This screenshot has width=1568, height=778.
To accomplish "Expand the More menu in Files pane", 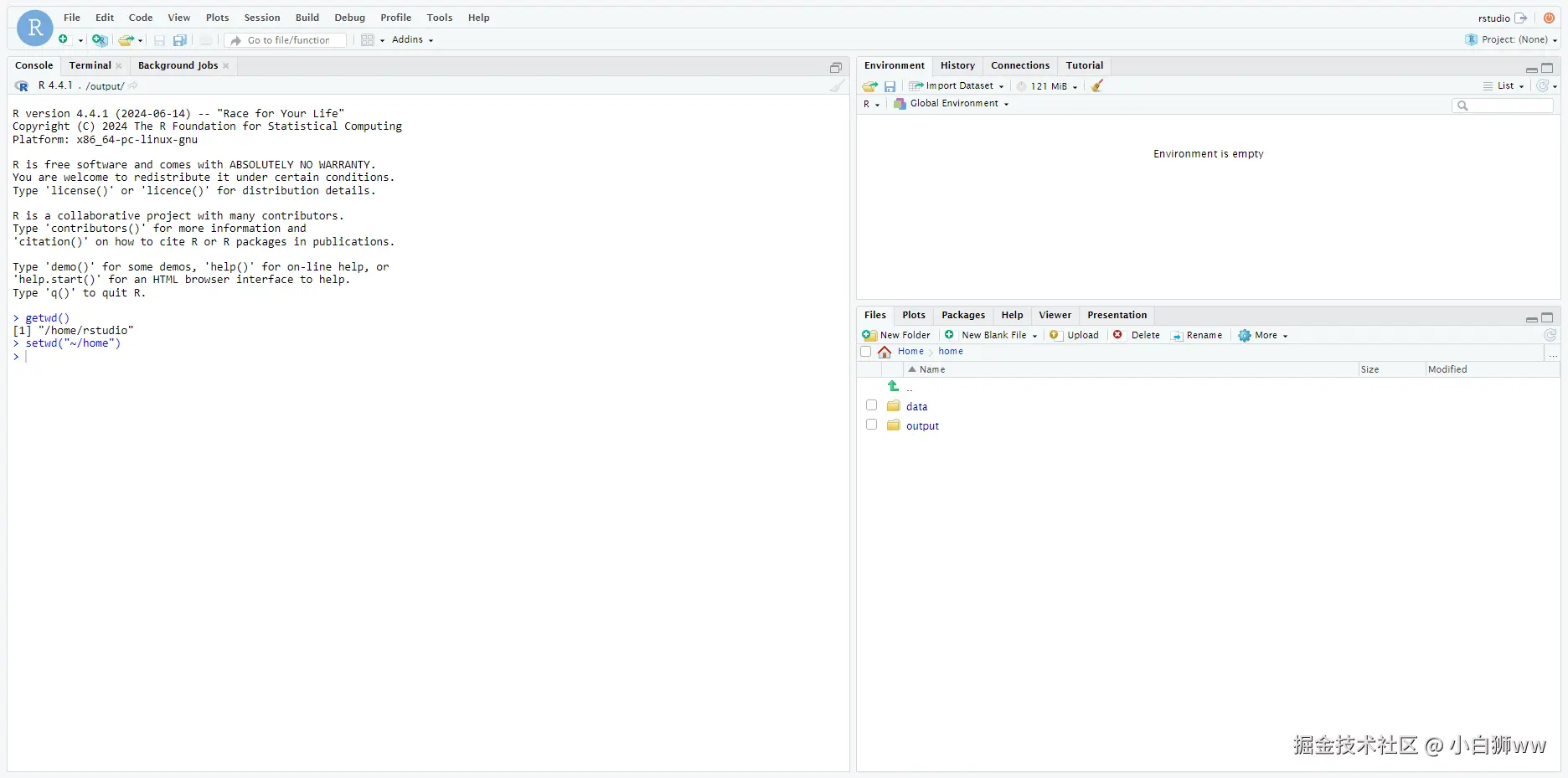I will coord(1263,335).
